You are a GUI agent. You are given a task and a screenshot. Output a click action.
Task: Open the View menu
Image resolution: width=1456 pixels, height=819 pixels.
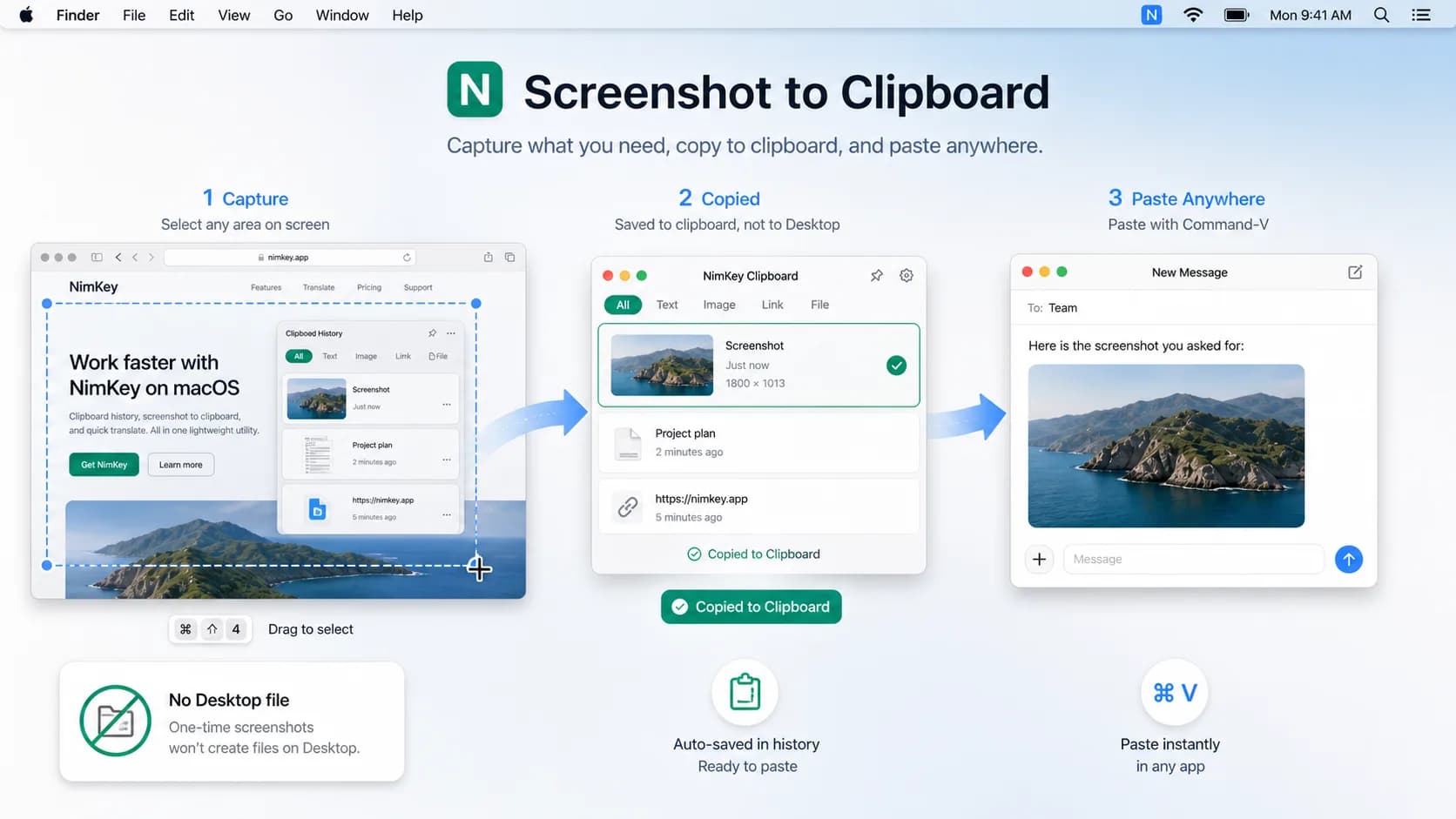(x=234, y=15)
